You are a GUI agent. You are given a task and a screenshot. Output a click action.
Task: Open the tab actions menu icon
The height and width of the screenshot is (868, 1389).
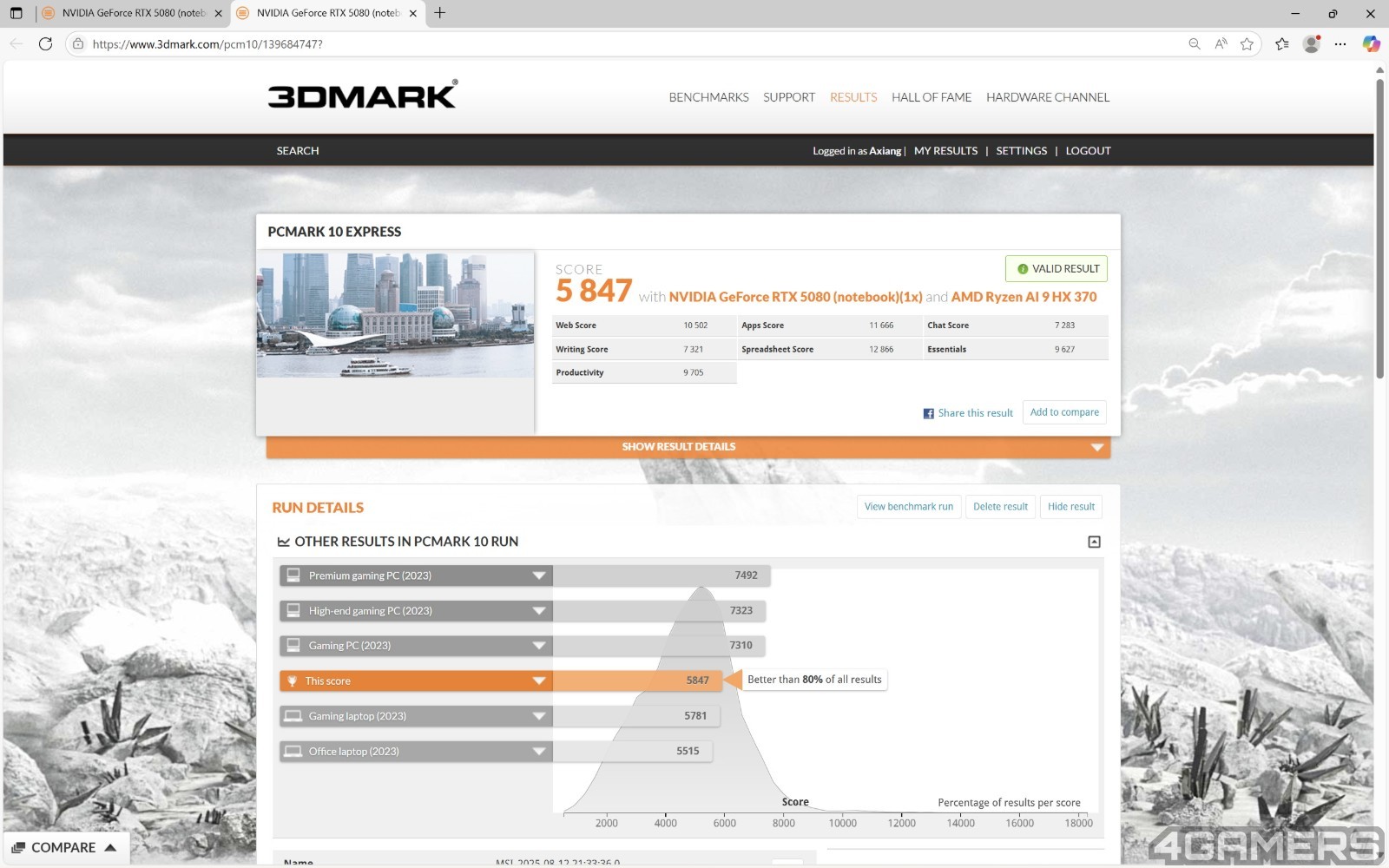(16, 13)
